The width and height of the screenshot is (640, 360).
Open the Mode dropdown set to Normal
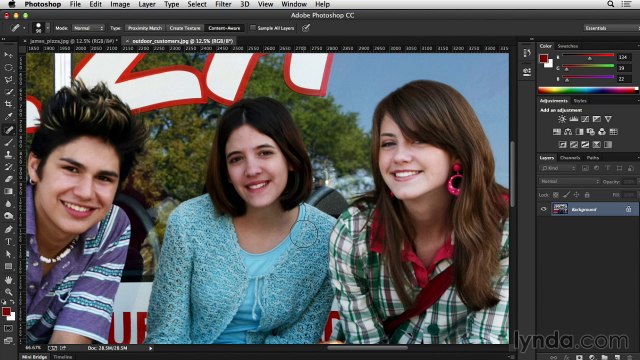(x=88, y=28)
